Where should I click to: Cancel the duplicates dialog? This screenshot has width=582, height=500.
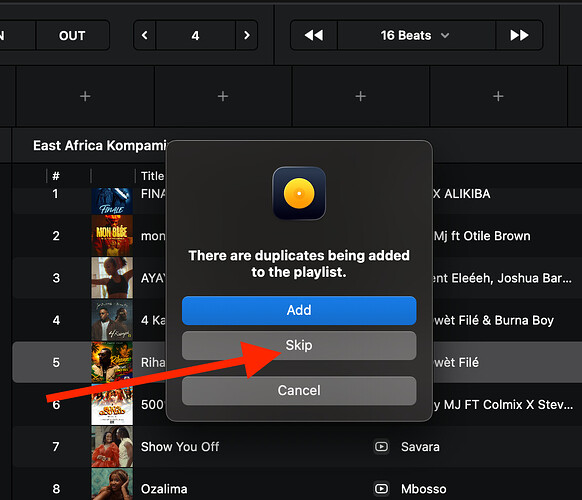pyautogui.click(x=299, y=390)
